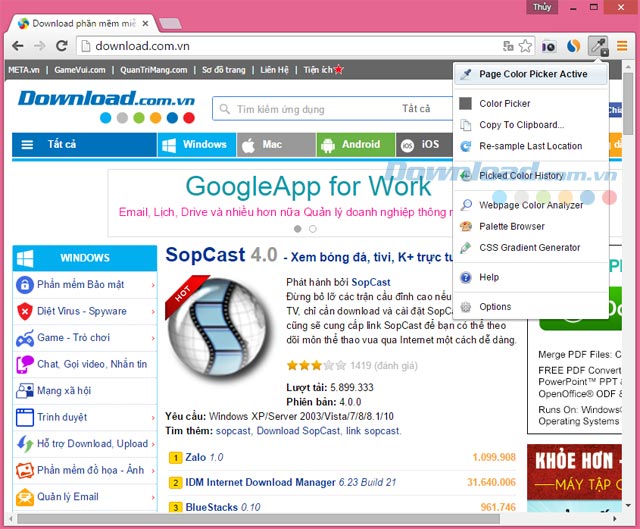640x529 pixels.
Task: Toggle Page Color Picker Active option
Action: pyautogui.click(x=532, y=74)
